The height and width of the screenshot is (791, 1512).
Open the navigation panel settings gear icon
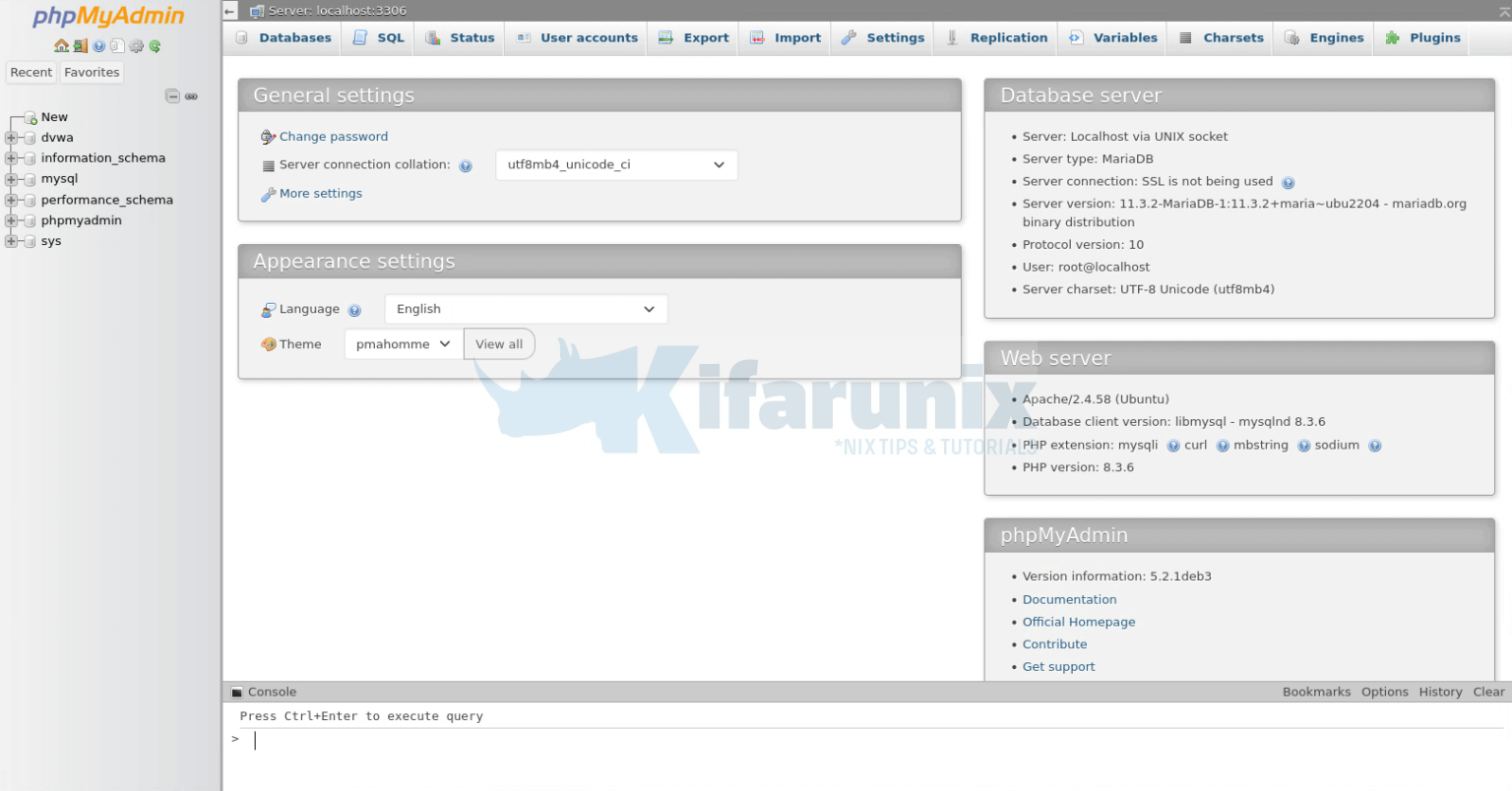coord(136,45)
